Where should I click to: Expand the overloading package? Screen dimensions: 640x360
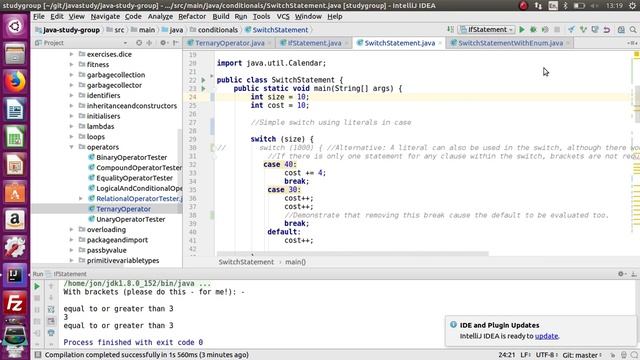click(71, 229)
